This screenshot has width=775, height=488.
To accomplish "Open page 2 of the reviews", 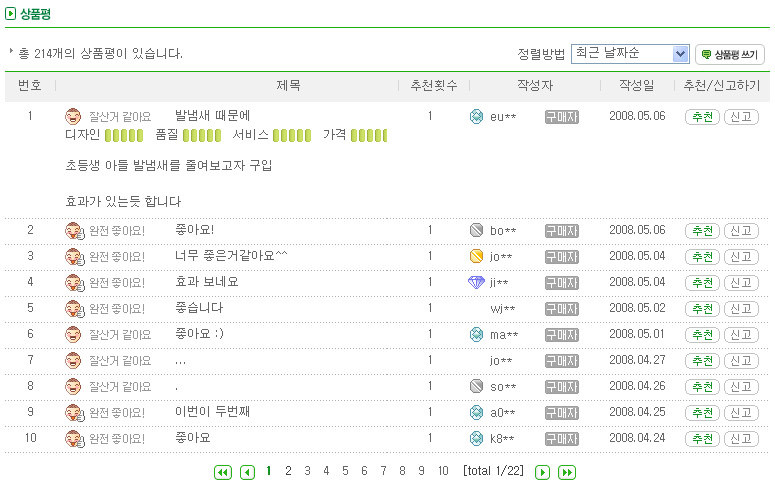I will tap(288, 471).
